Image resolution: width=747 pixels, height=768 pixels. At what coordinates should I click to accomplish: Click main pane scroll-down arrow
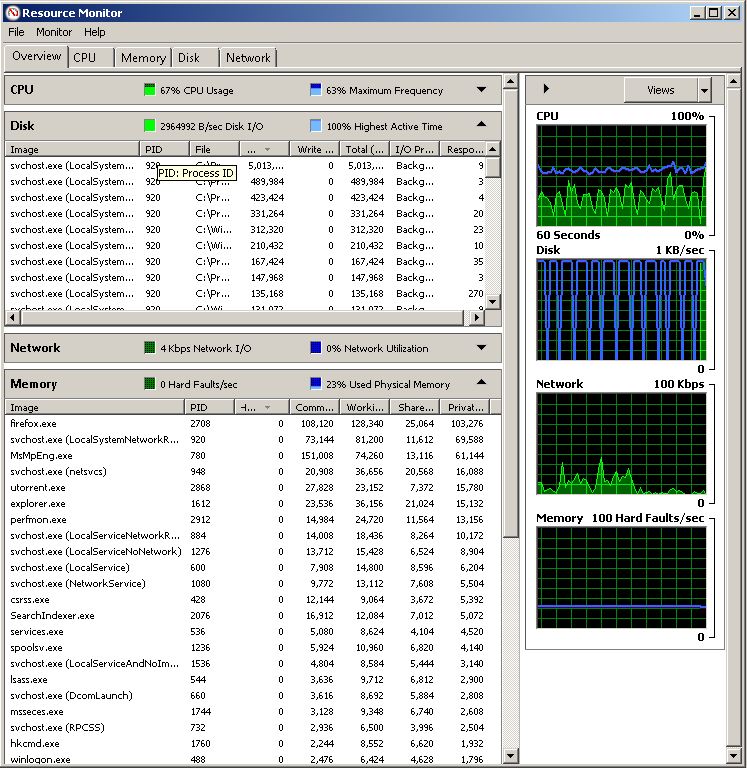pos(510,756)
